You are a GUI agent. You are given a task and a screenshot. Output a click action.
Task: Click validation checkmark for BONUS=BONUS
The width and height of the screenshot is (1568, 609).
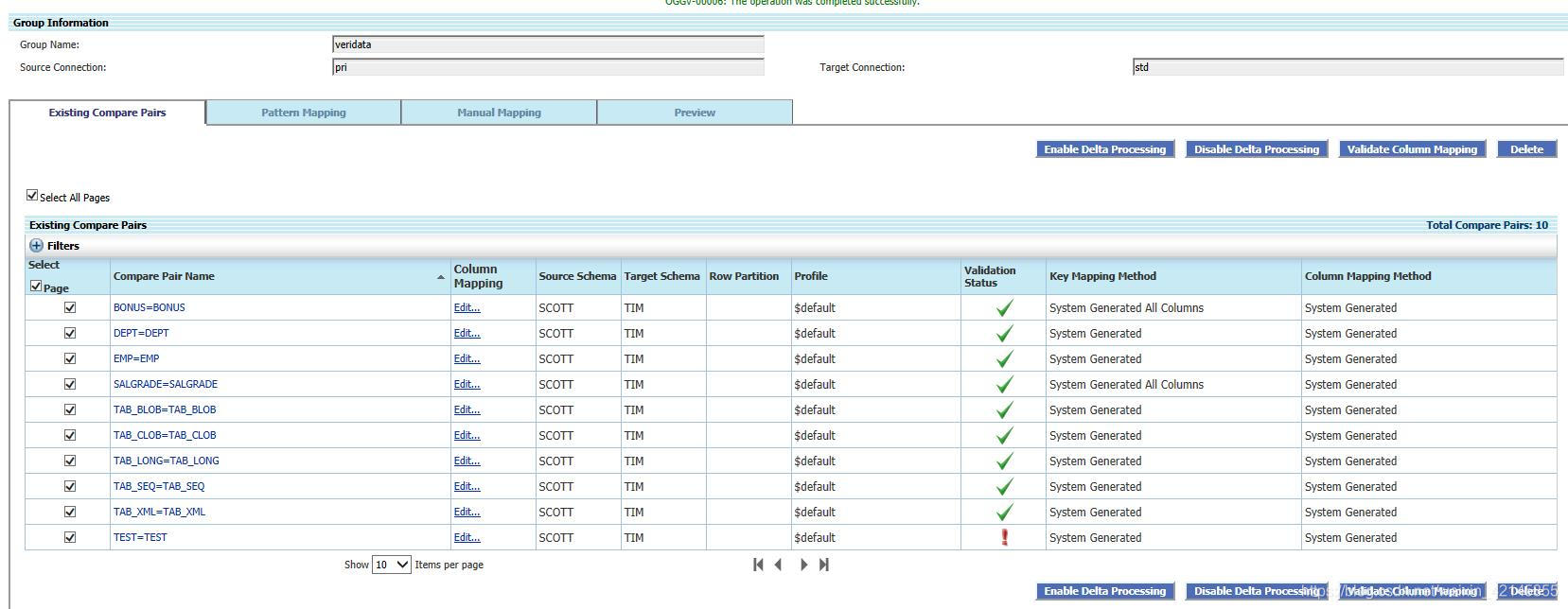pyautogui.click(x=1004, y=308)
